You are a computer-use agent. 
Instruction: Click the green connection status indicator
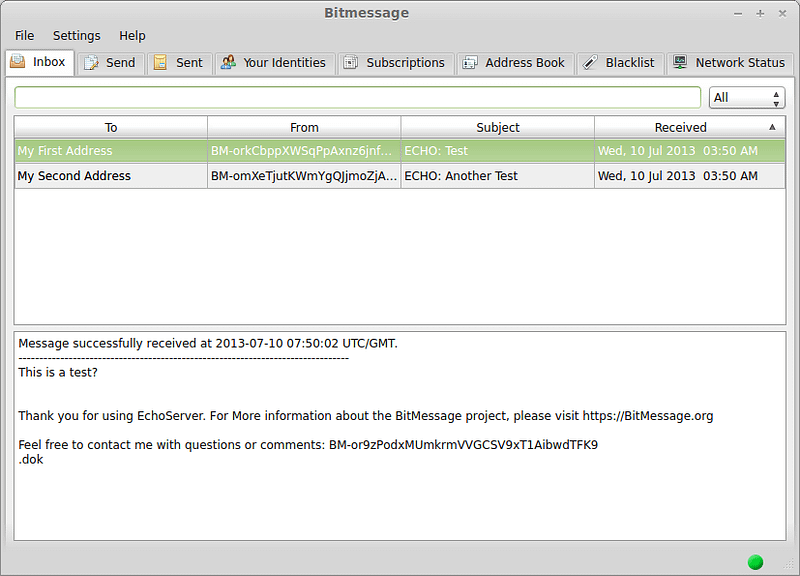pos(755,562)
